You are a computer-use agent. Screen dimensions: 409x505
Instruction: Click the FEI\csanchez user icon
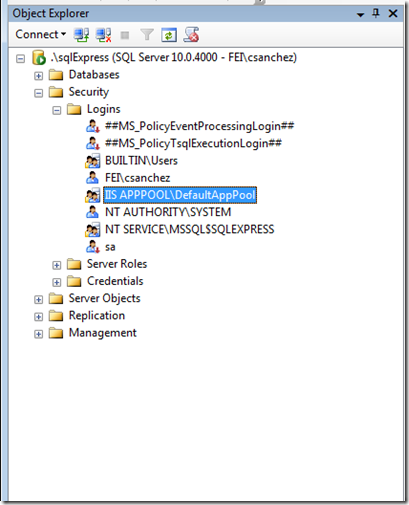coord(92,178)
